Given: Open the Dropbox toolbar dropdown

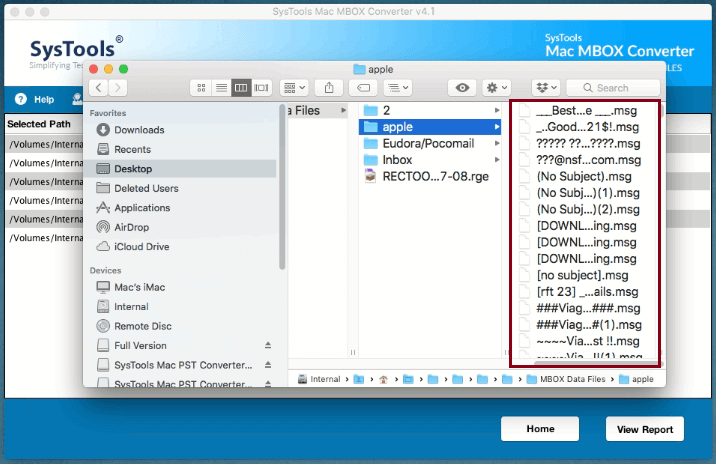Looking at the screenshot, I should pos(546,88).
